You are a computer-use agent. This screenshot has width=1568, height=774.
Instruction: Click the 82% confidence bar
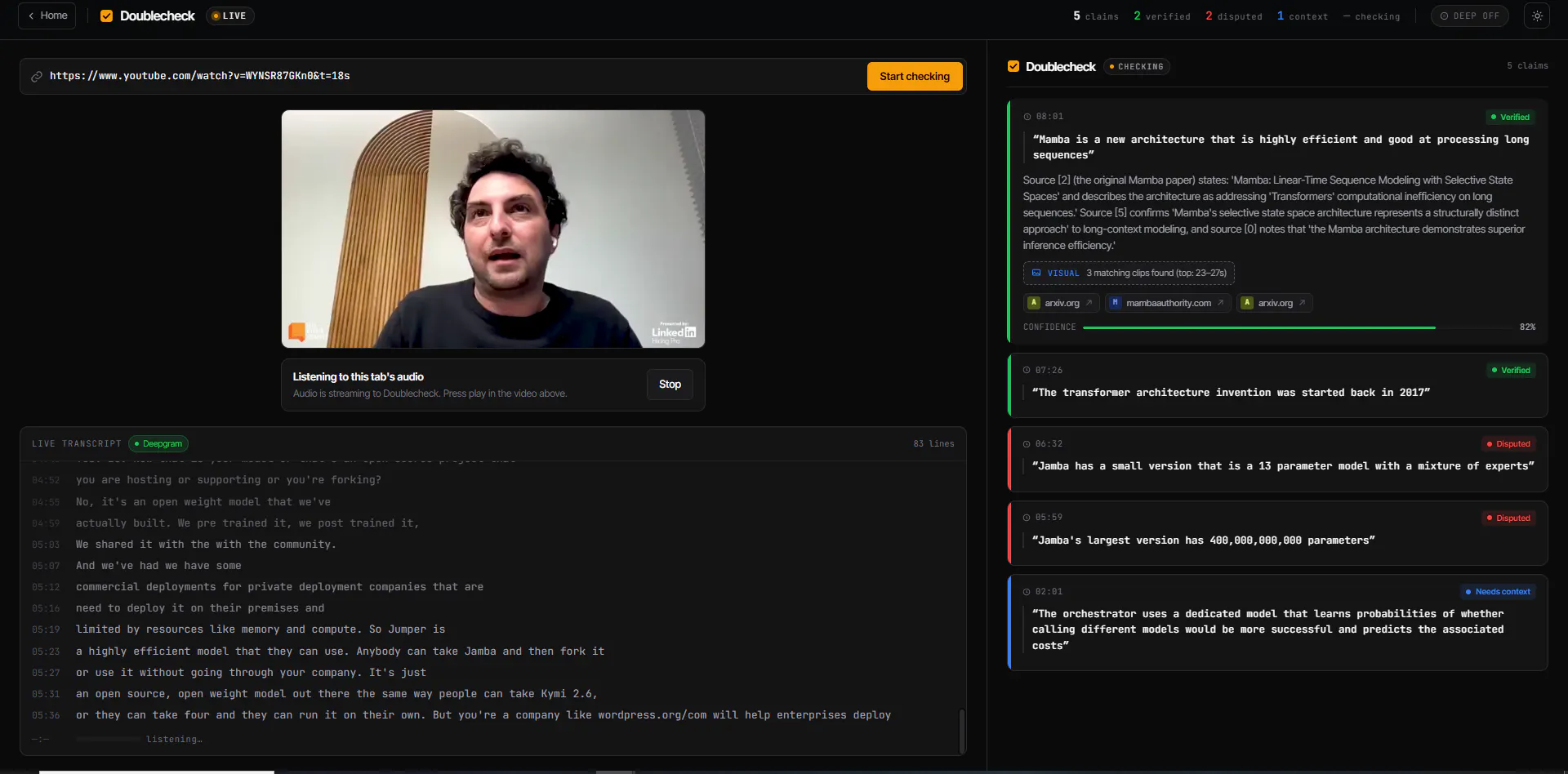pyautogui.click(x=1297, y=327)
